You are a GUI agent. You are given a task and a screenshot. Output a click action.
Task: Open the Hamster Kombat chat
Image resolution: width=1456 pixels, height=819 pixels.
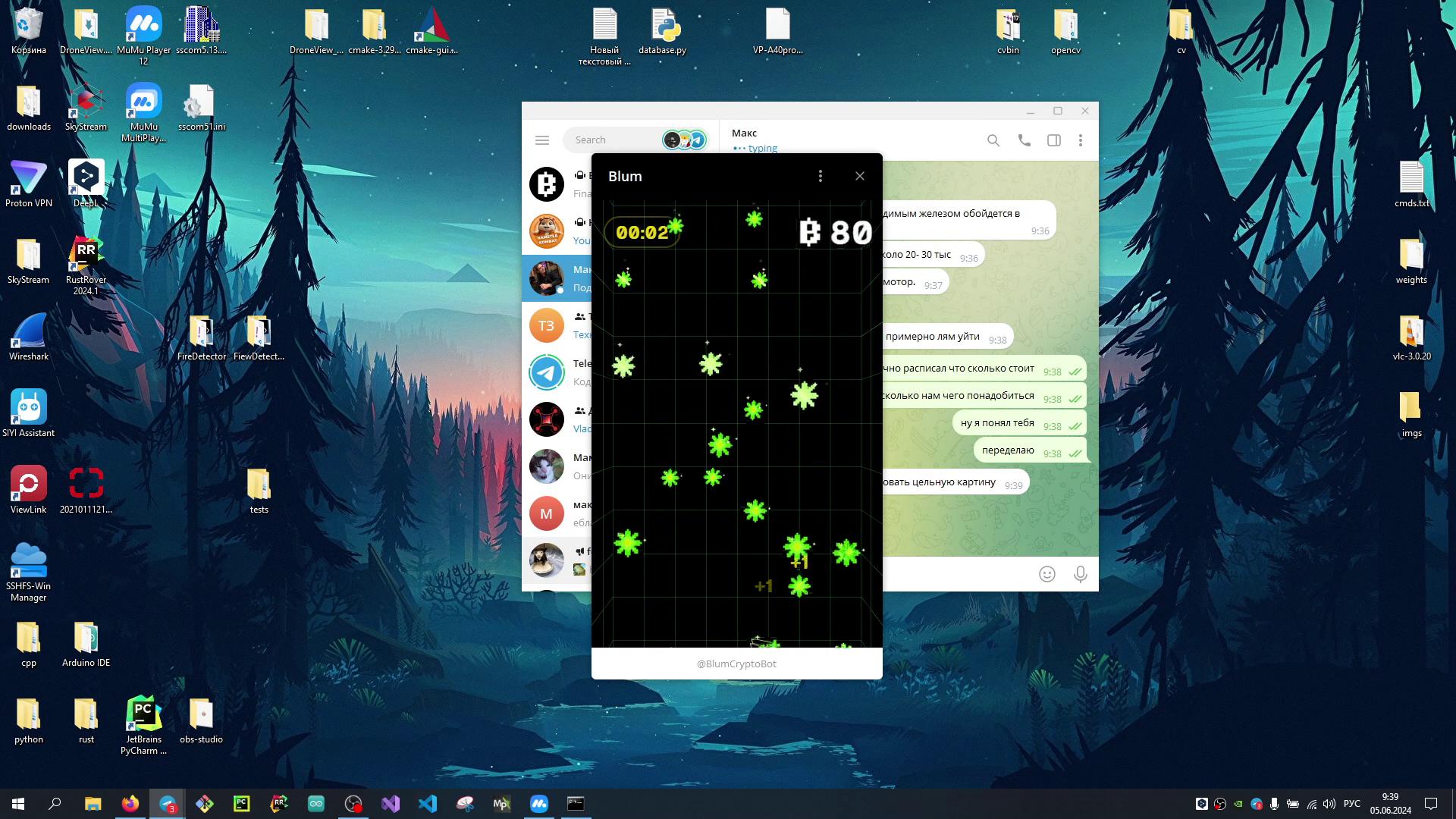pos(546,231)
